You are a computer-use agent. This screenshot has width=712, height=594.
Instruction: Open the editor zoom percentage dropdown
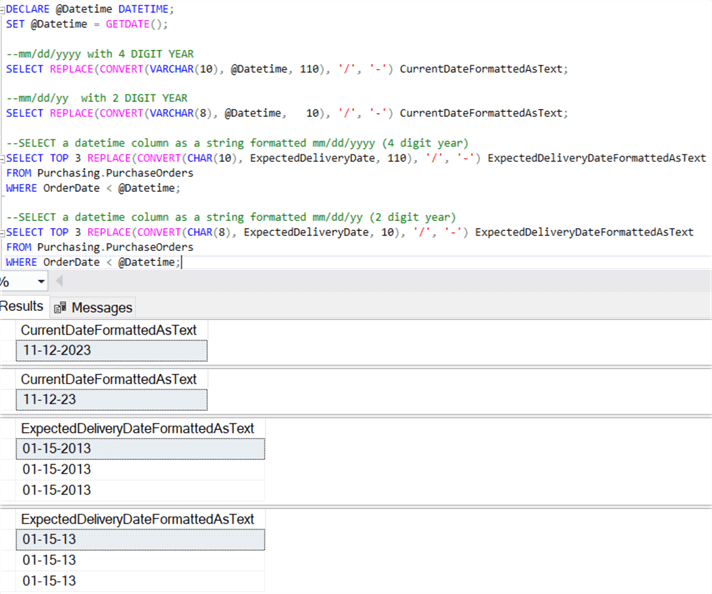click(x=41, y=283)
